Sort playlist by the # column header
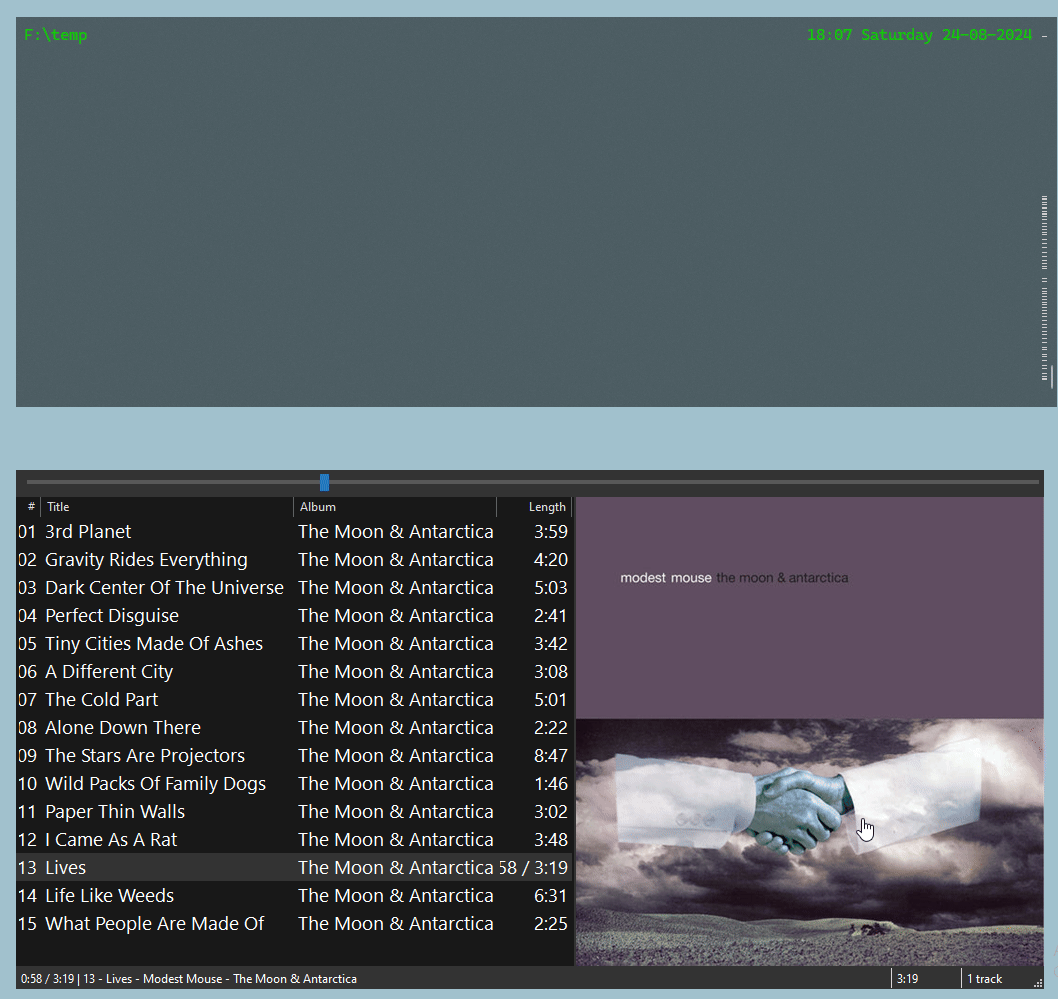The width and height of the screenshot is (1058, 999). pos(29,507)
